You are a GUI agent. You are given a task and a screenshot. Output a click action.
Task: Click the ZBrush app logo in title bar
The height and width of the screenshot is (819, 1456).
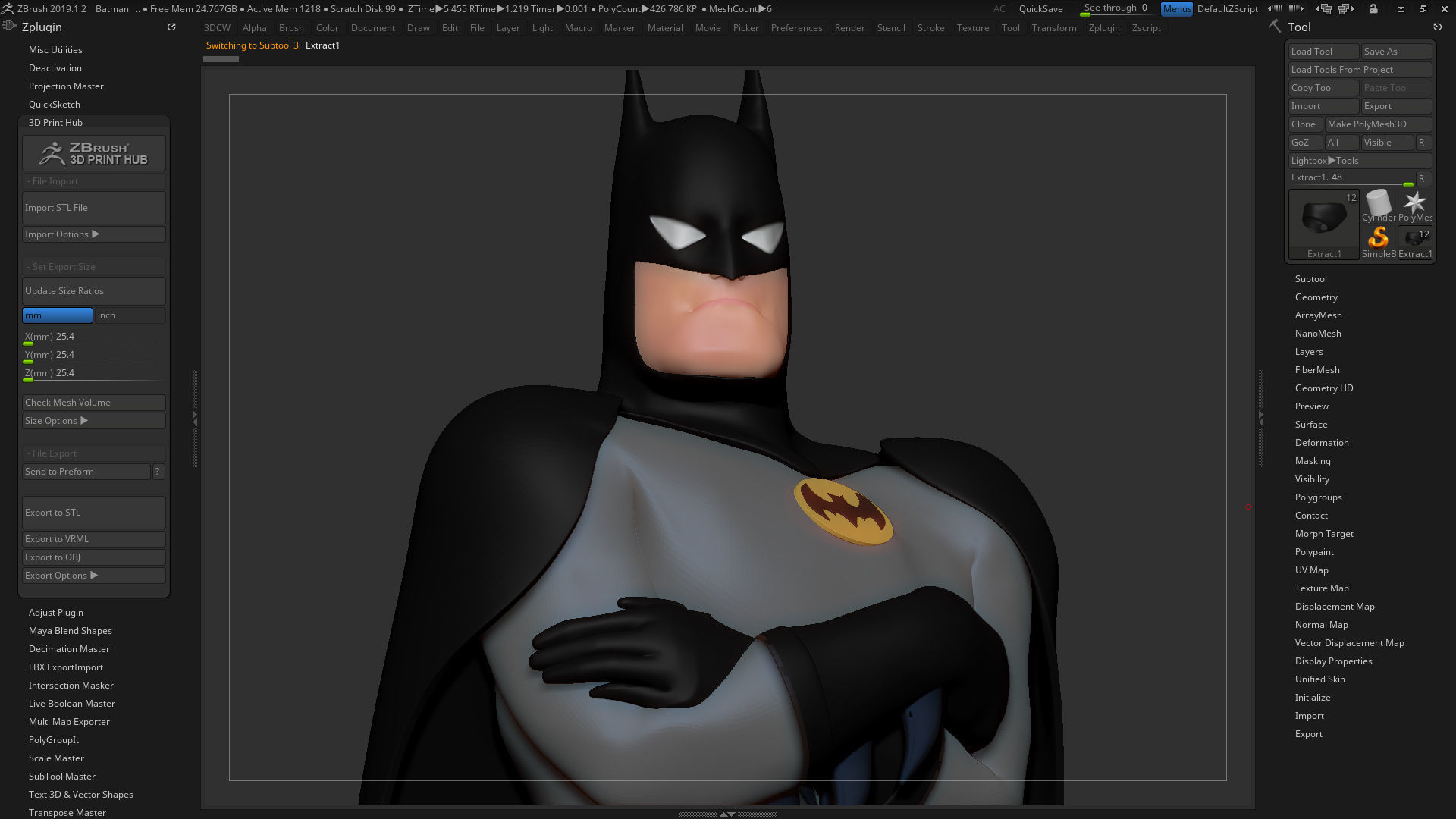(7, 8)
